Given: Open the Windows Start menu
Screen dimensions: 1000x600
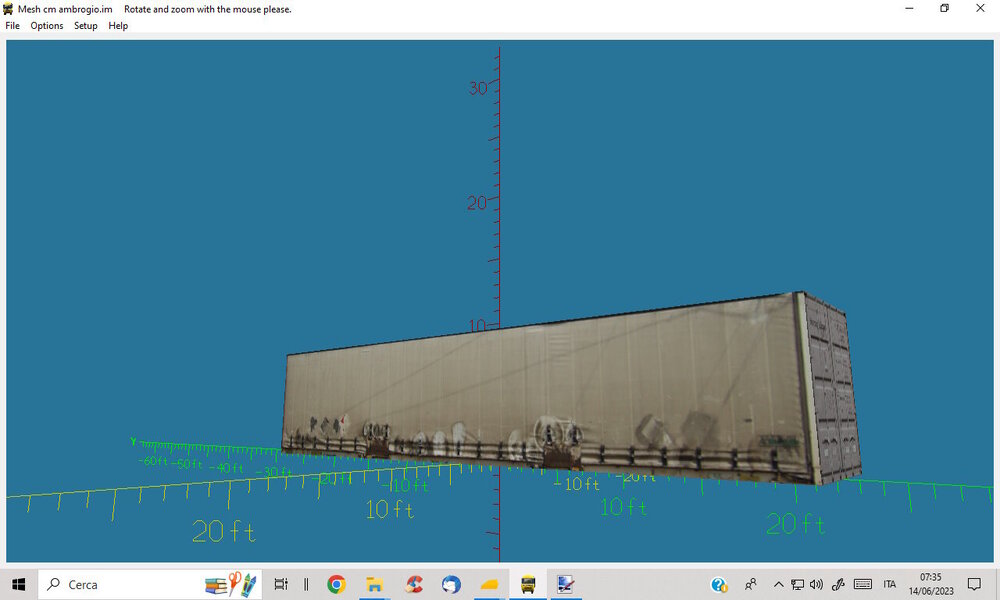Looking at the screenshot, I should (x=18, y=584).
